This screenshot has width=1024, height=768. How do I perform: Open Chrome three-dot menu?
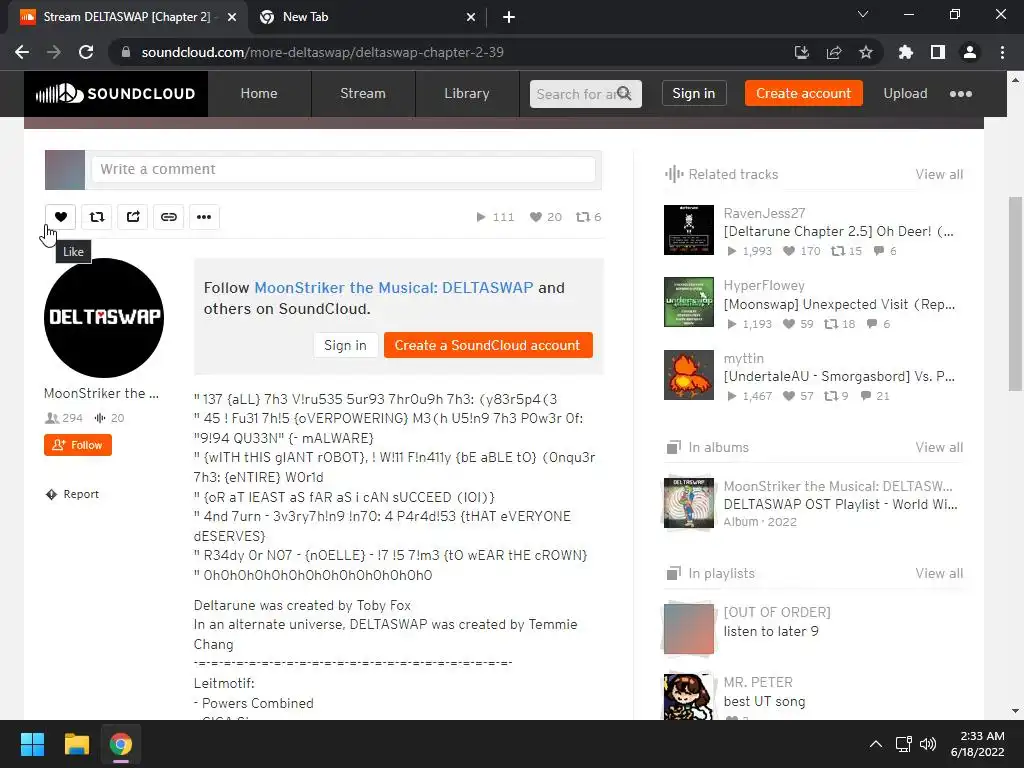pos(1002,52)
